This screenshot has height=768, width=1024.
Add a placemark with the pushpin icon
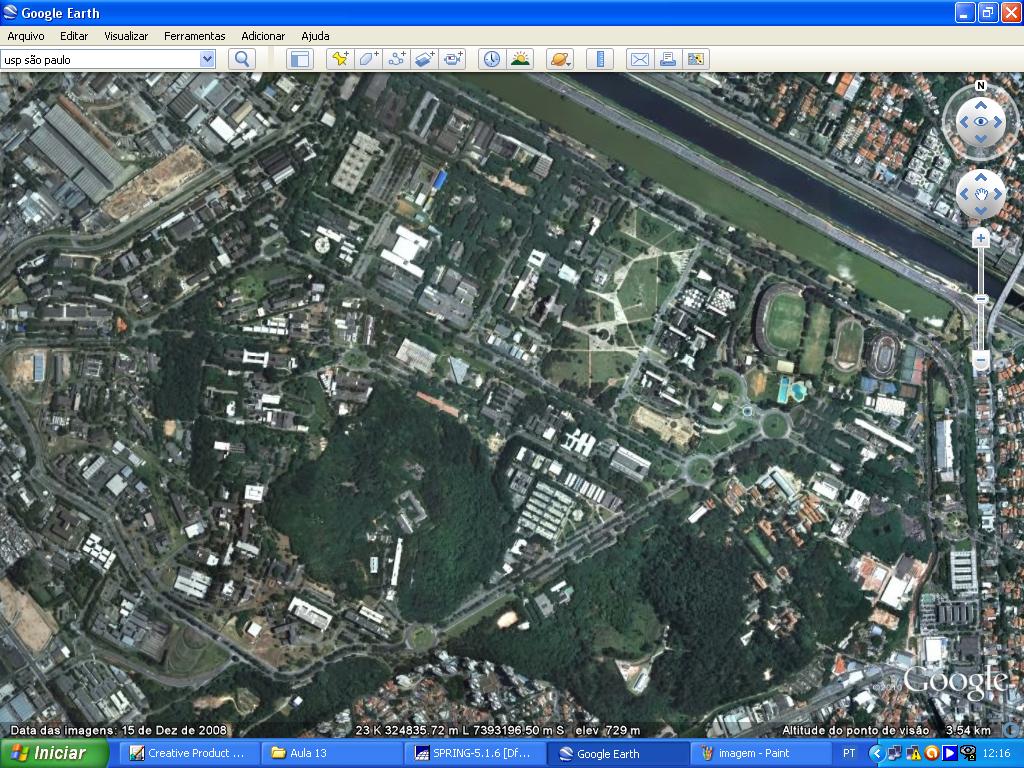point(340,59)
